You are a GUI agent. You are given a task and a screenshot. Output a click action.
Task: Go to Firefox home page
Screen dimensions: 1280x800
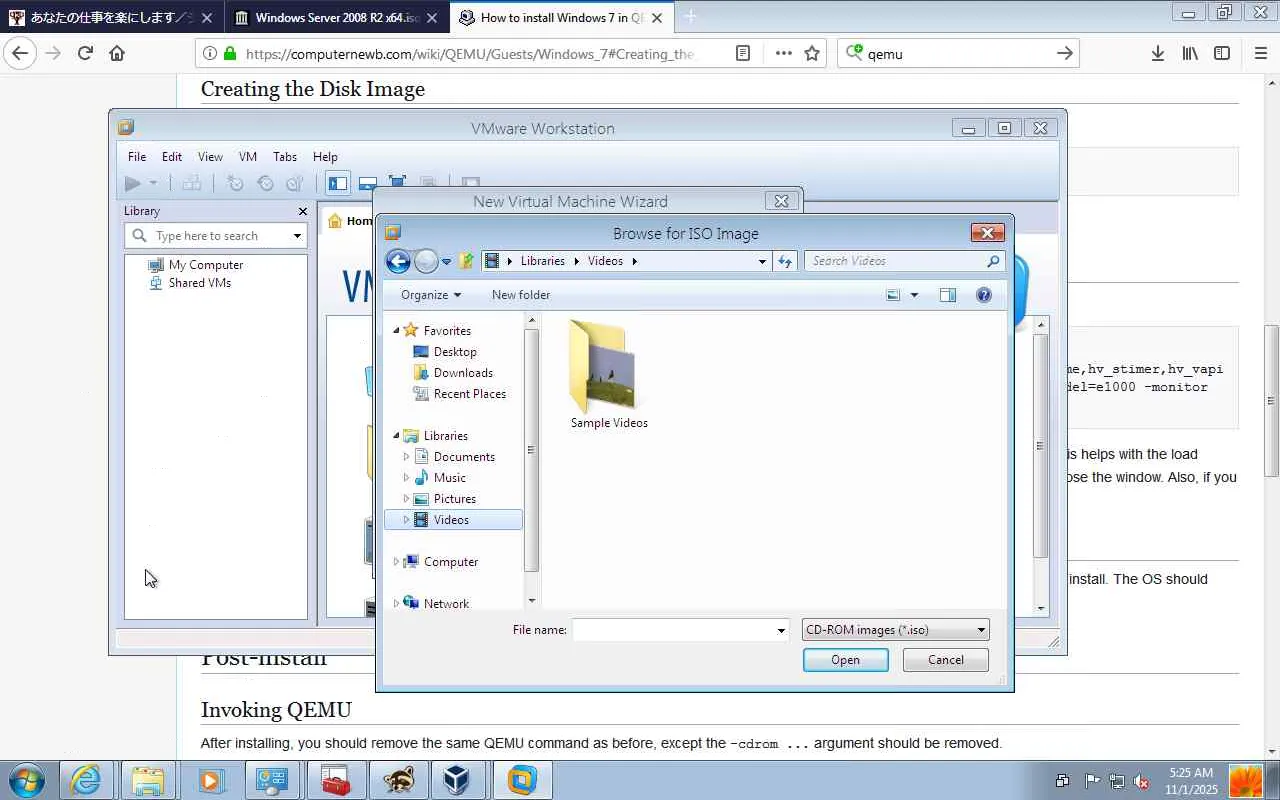(117, 53)
